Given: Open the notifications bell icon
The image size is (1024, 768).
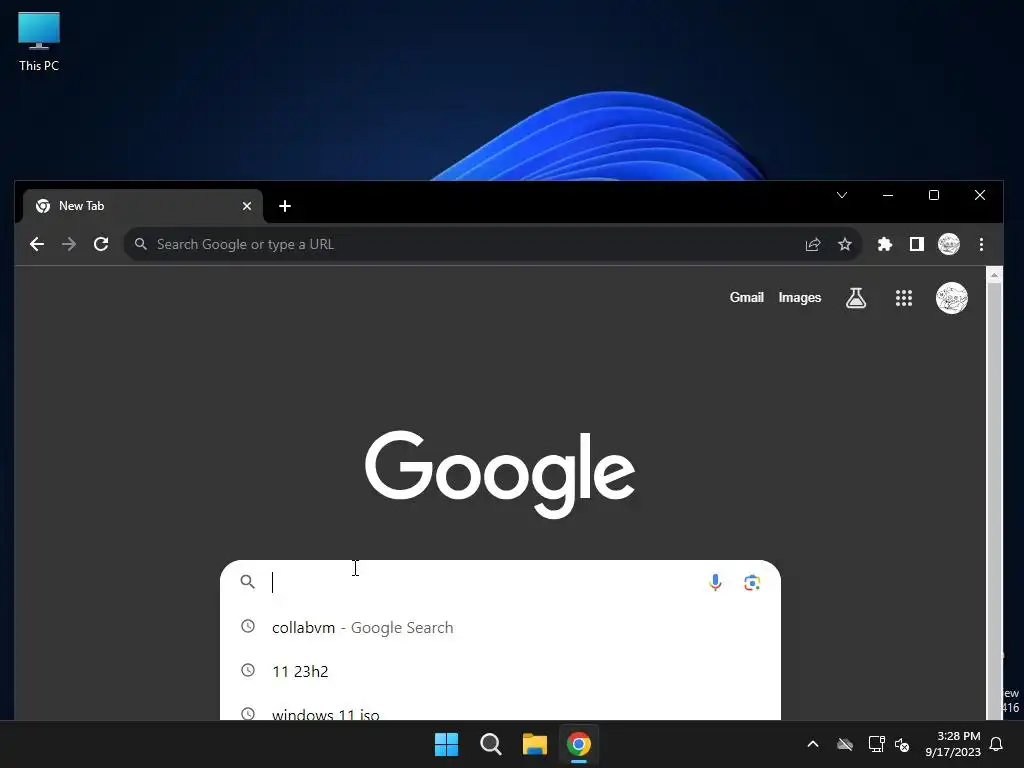Looking at the screenshot, I should (x=997, y=744).
